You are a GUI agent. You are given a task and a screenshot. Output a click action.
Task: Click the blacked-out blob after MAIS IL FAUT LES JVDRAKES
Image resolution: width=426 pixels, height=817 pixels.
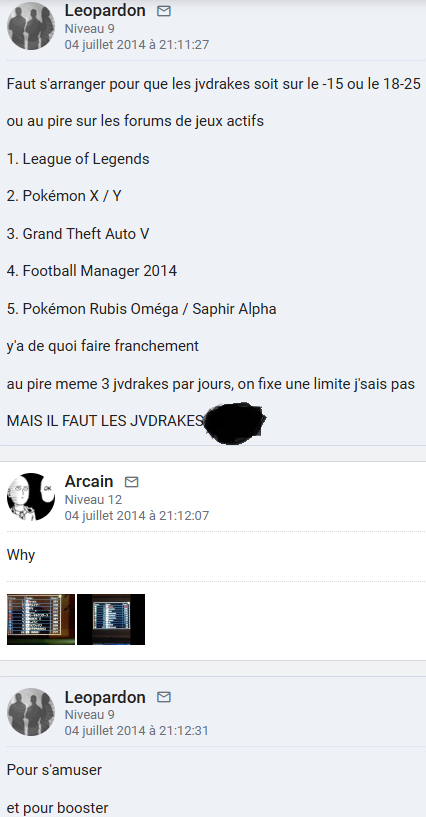[x=234, y=423]
